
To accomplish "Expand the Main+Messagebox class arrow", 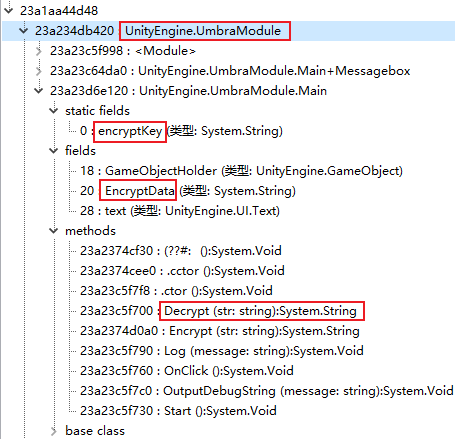I will point(39,71).
